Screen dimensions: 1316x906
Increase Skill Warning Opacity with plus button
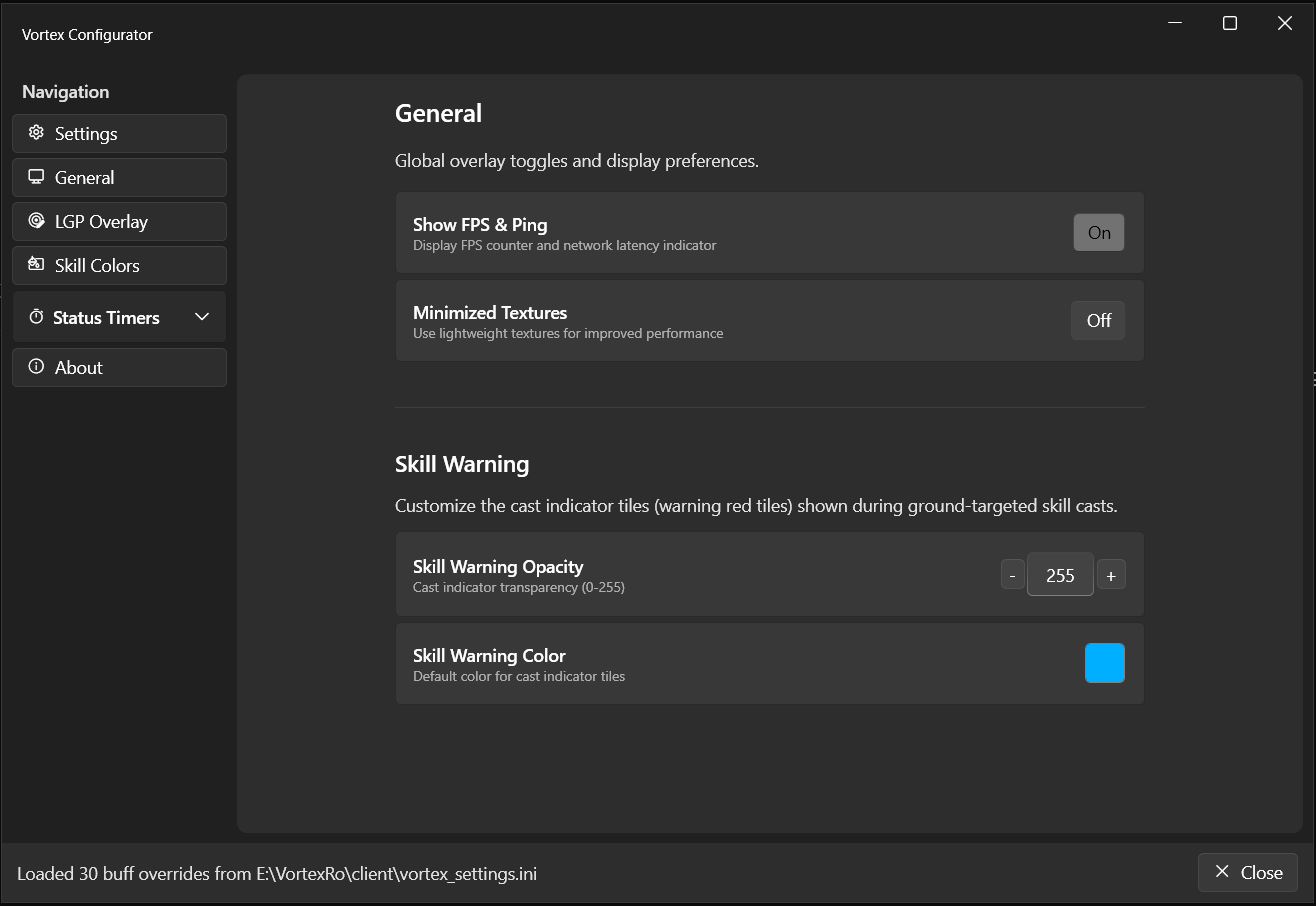tap(1111, 575)
